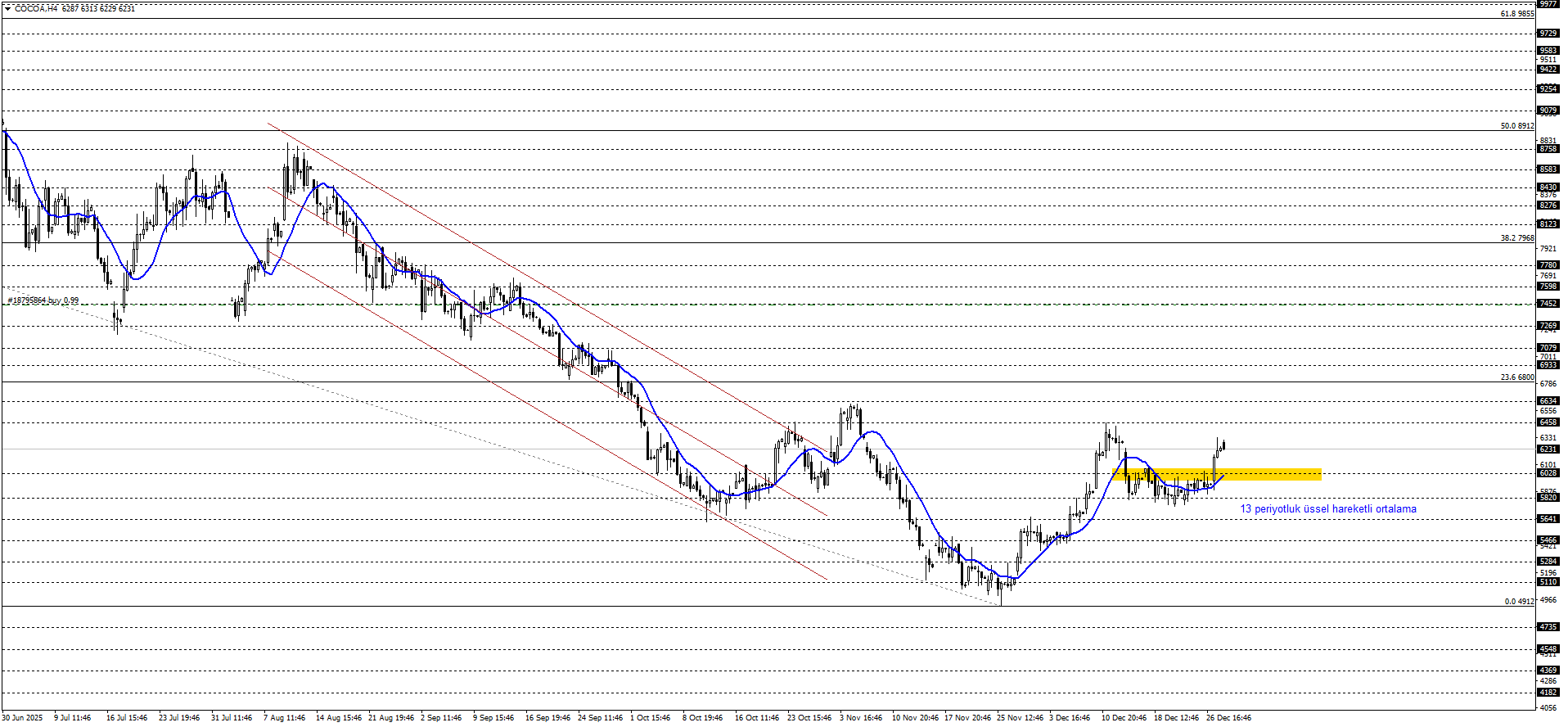
Task: Select the 23.6 6800 Fibonacci label
Action: point(1516,377)
